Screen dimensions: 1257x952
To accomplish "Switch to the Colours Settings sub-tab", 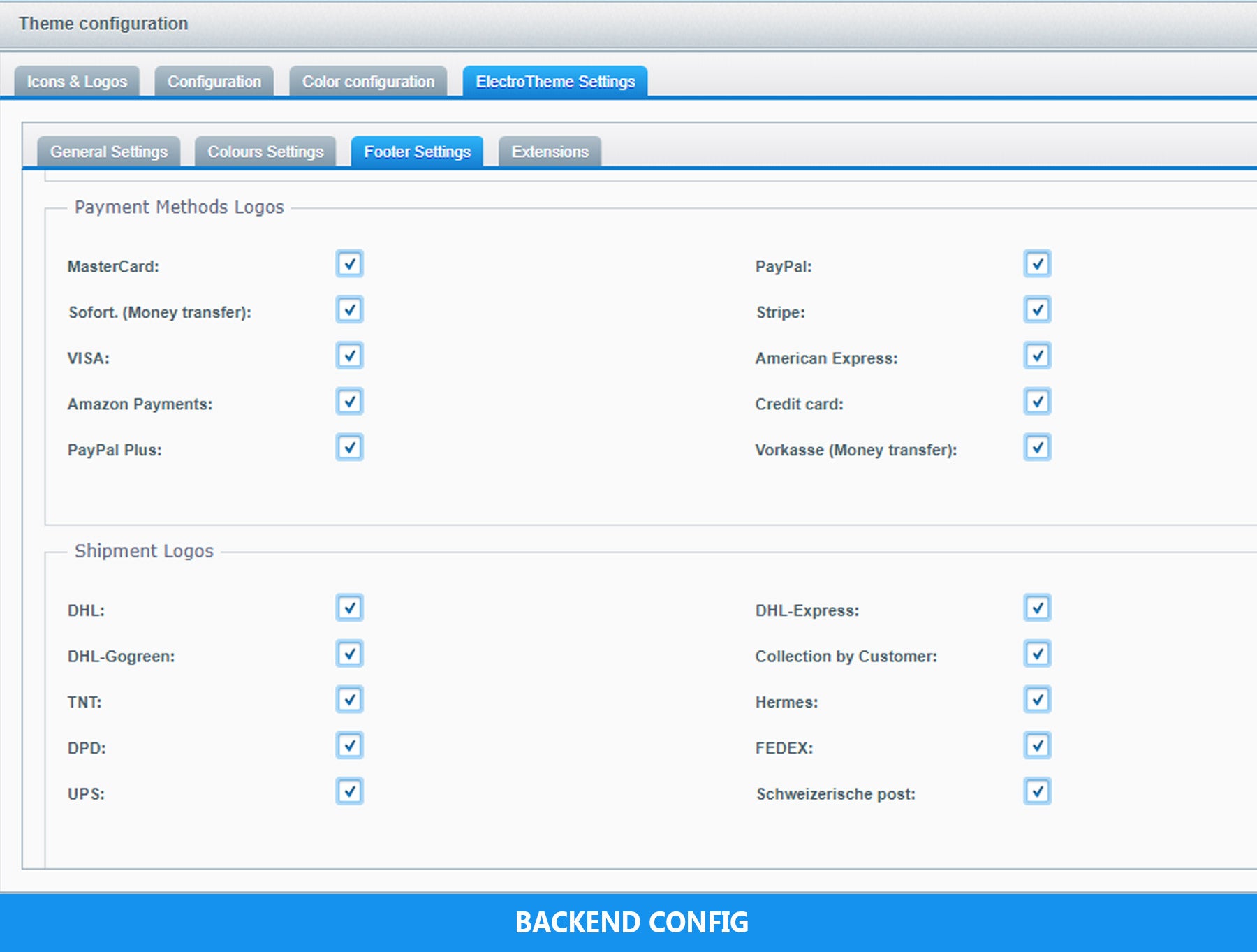I will 265,152.
